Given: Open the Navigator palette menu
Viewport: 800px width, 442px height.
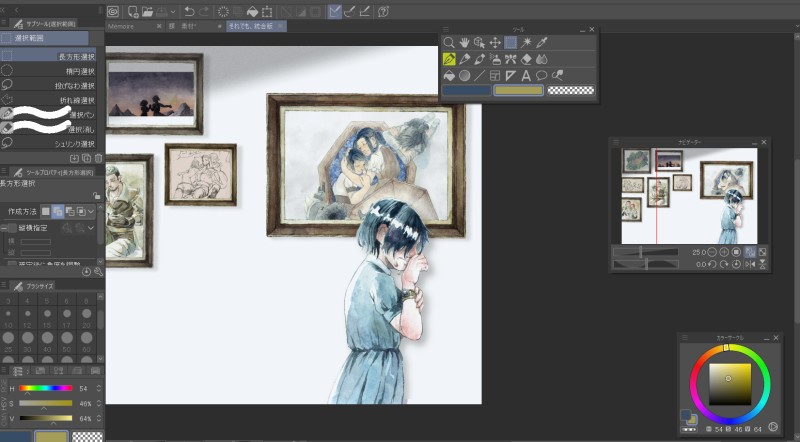Looking at the screenshot, I should (x=616, y=142).
